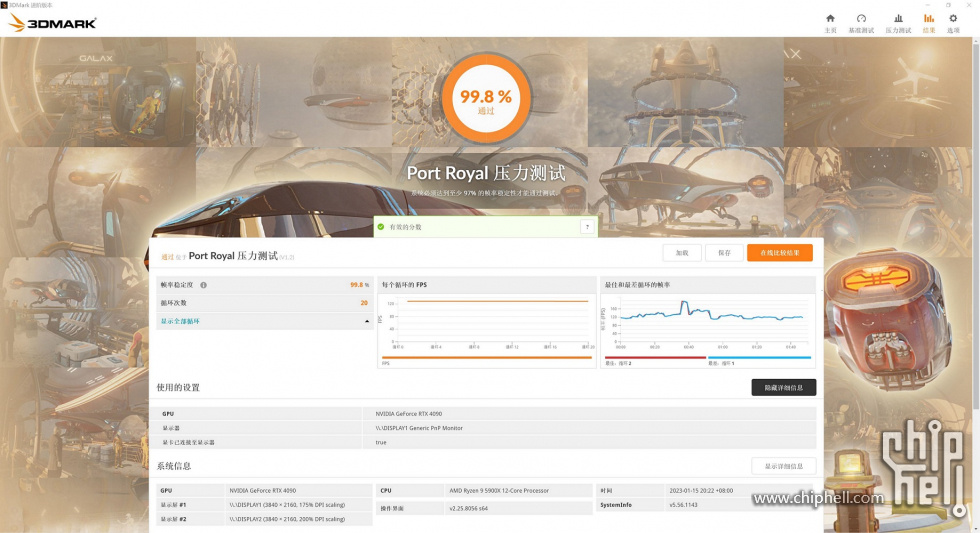Toggle the blue 循环 1 legend bar
Viewport: 980px width, 533px height.
pyautogui.click(x=759, y=358)
